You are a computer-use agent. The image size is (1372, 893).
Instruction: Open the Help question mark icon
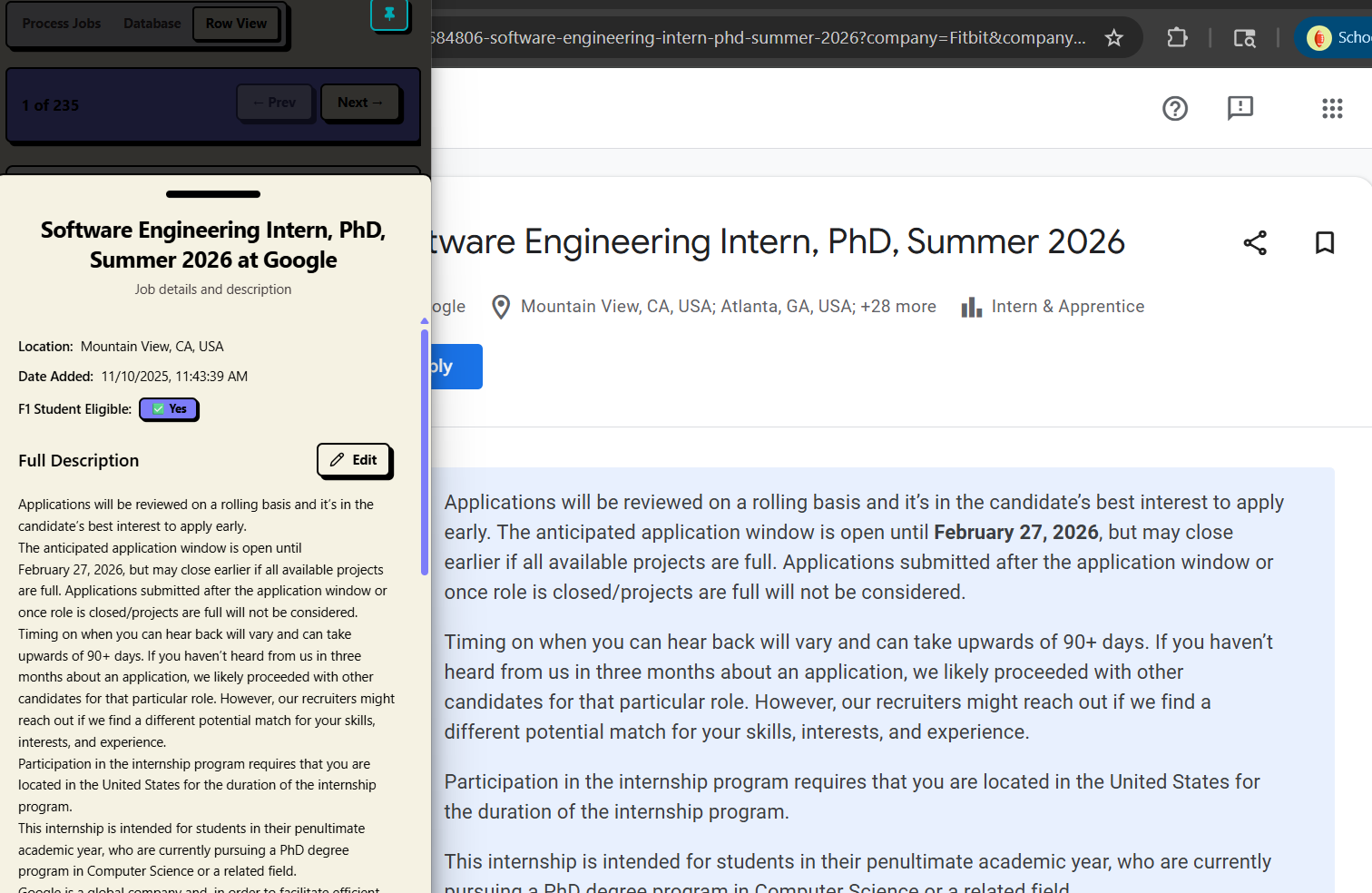click(1174, 109)
